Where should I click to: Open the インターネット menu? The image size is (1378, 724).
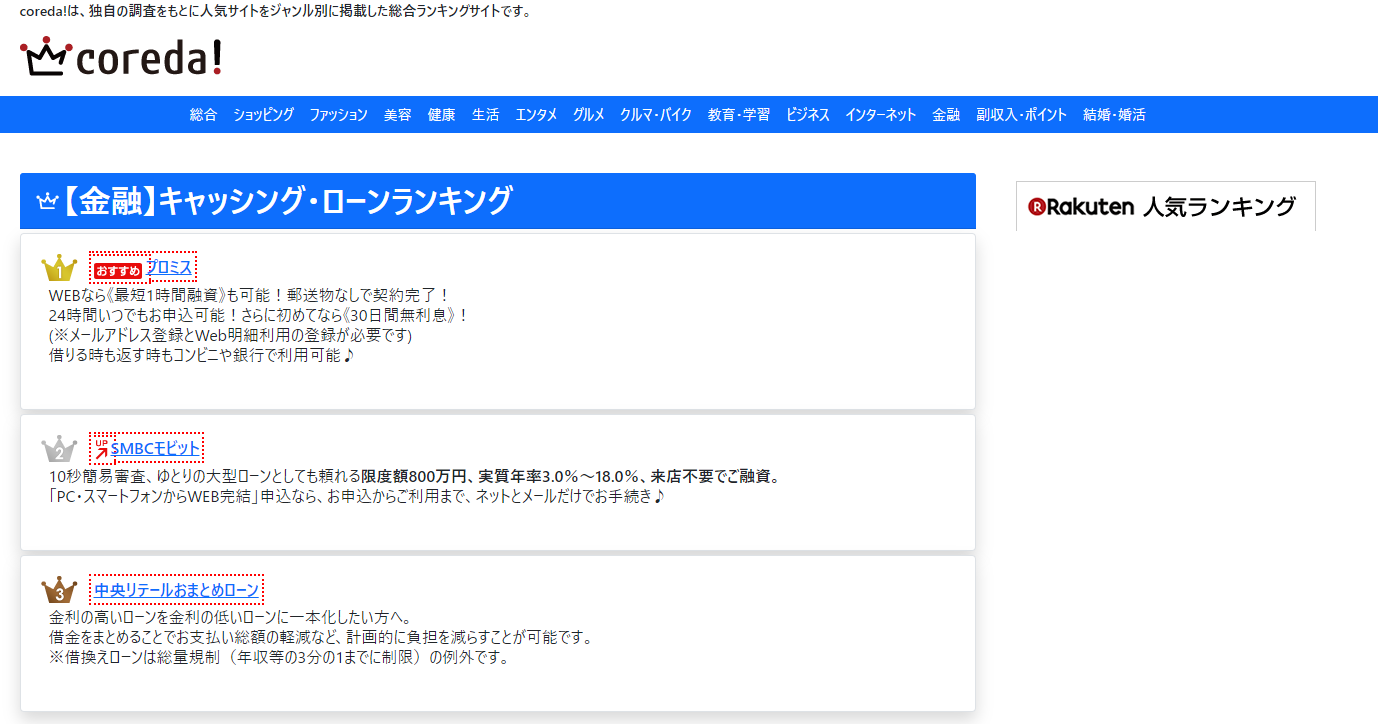tap(880, 115)
